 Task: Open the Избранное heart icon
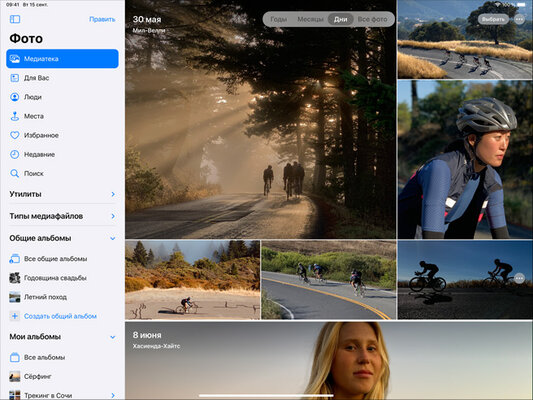coord(15,135)
